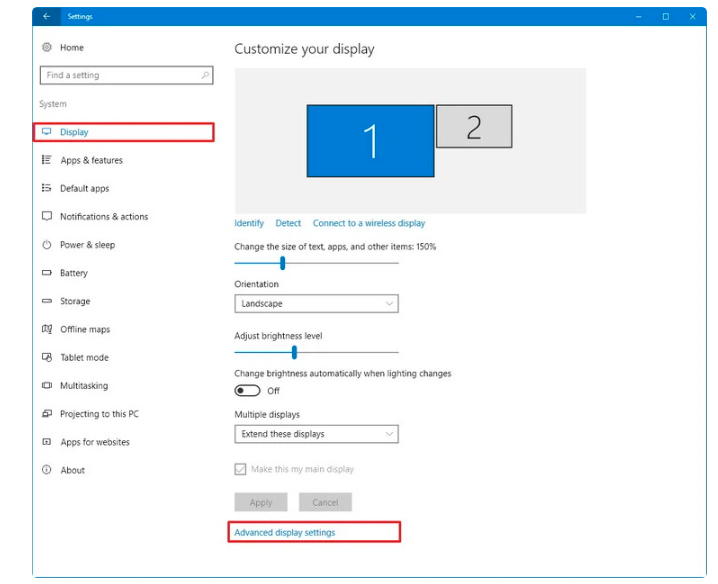The image size is (718, 584).
Task: Open Power & sleep icon
Action: coord(47,245)
